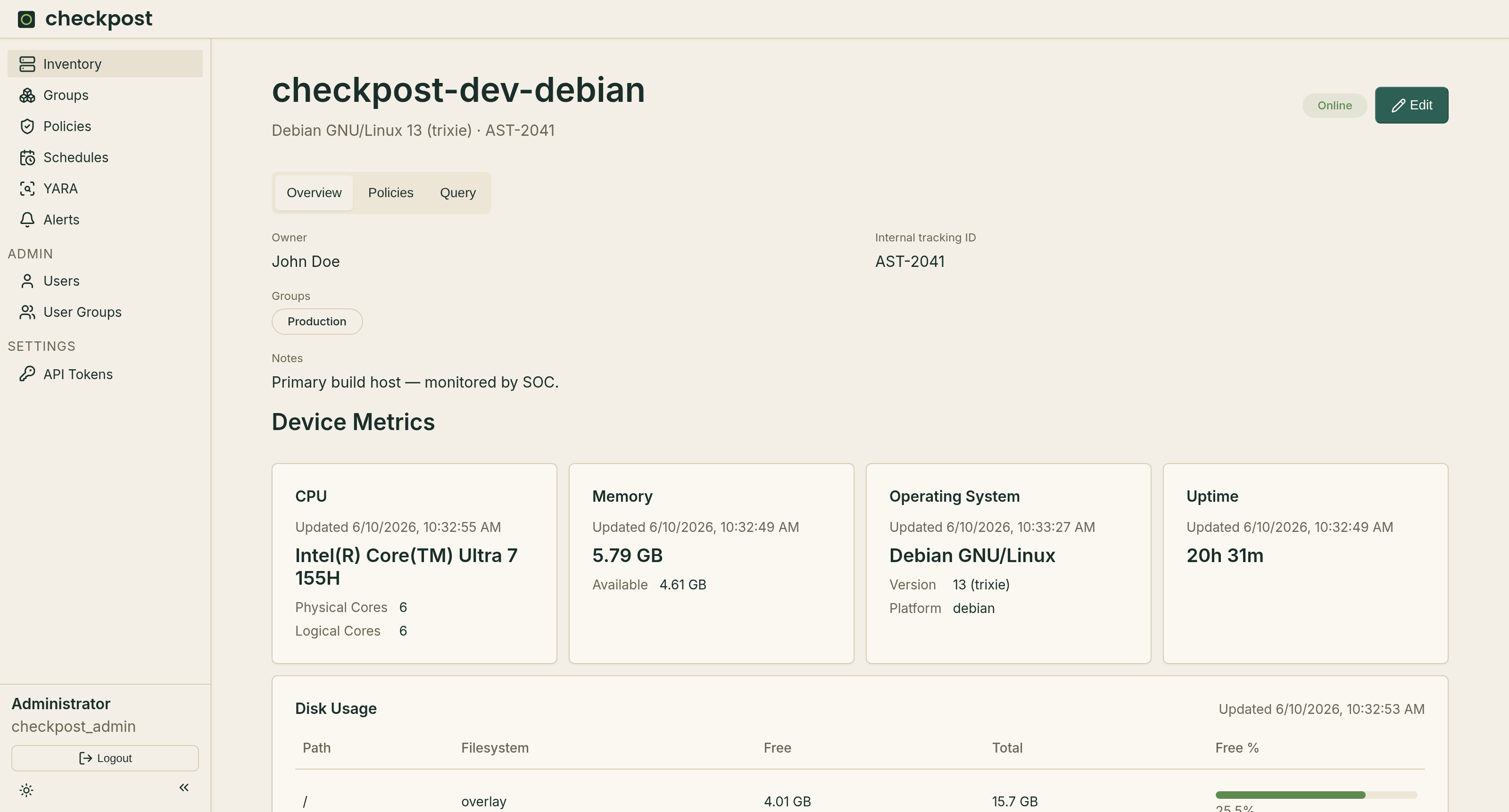Click the Policies shield icon
The width and height of the screenshot is (1509, 812).
pos(27,126)
